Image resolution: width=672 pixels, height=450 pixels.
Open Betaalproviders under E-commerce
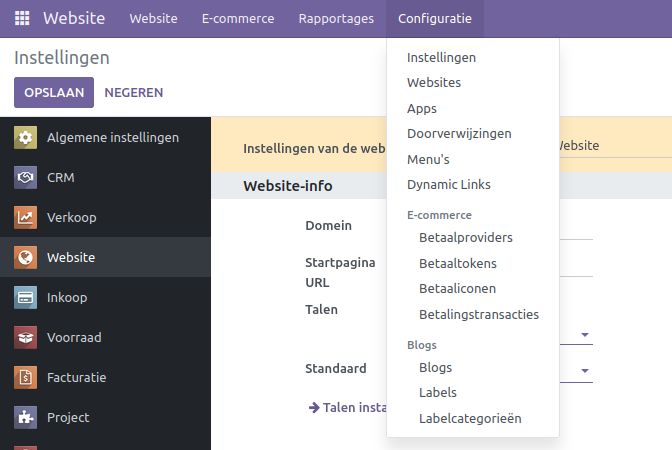coord(466,237)
